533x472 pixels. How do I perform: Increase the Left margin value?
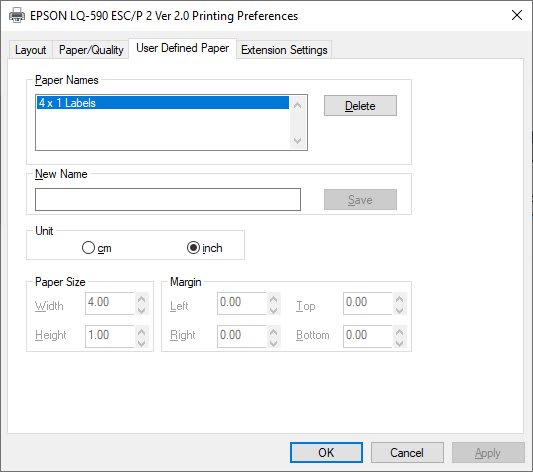click(274, 298)
